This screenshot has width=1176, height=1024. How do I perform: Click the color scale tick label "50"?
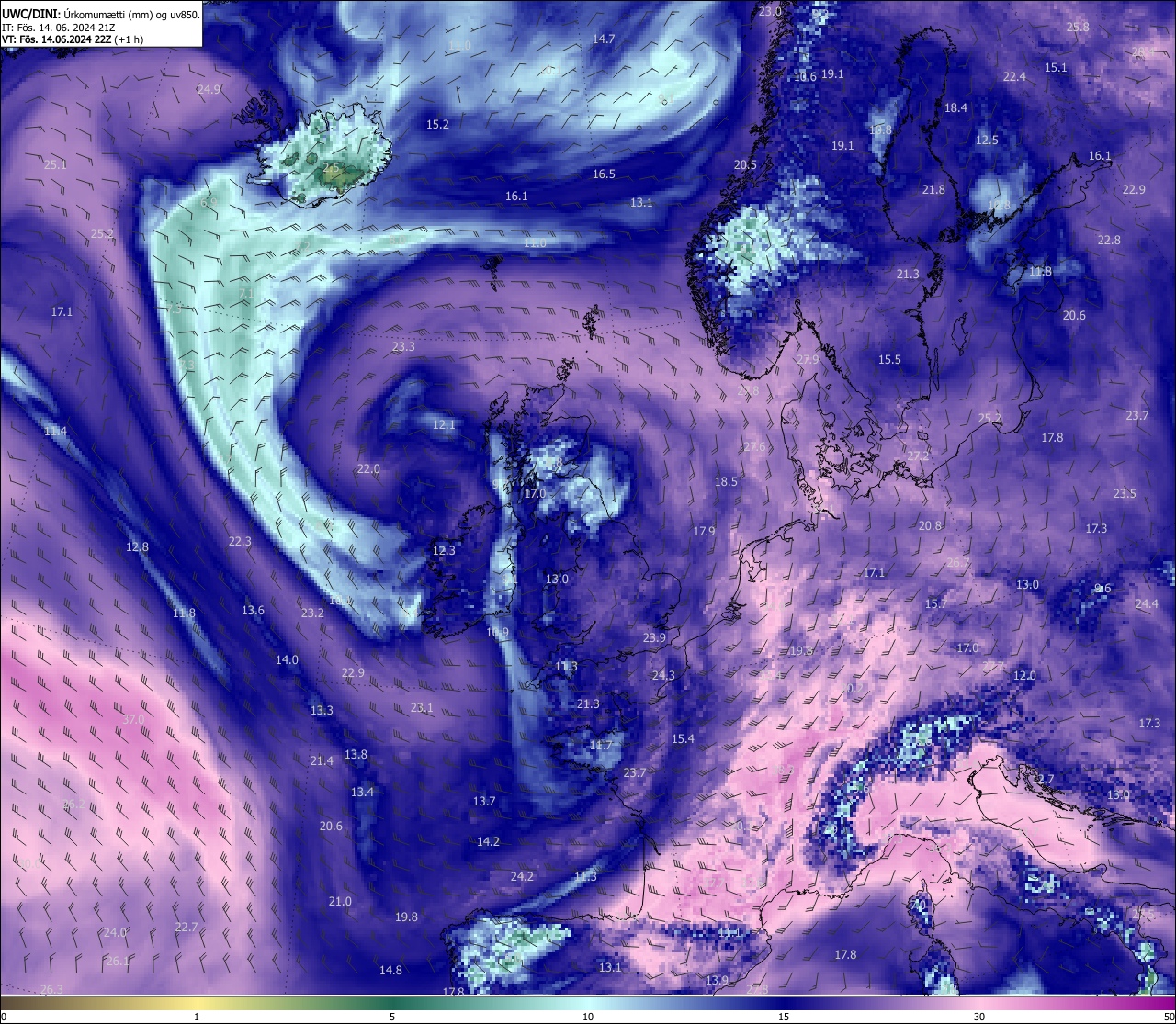click(1168, 1017)
